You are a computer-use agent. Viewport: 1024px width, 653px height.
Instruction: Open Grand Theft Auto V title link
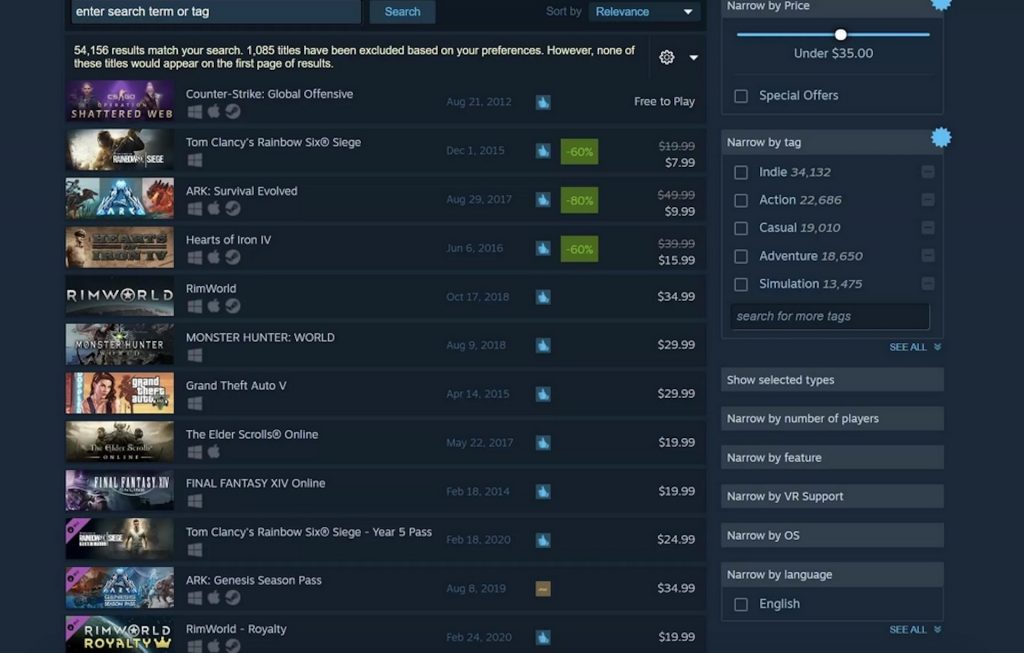tap(236, 385)
